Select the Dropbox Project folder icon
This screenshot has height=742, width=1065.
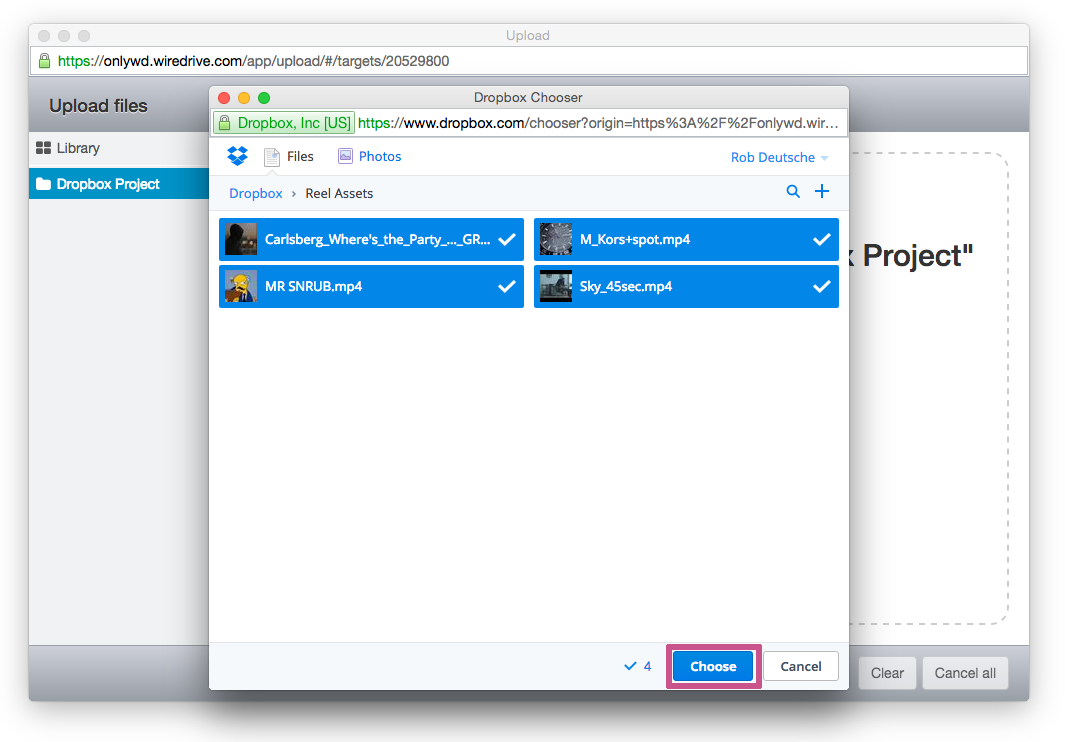pyautogui.click(x=45, y=183)
